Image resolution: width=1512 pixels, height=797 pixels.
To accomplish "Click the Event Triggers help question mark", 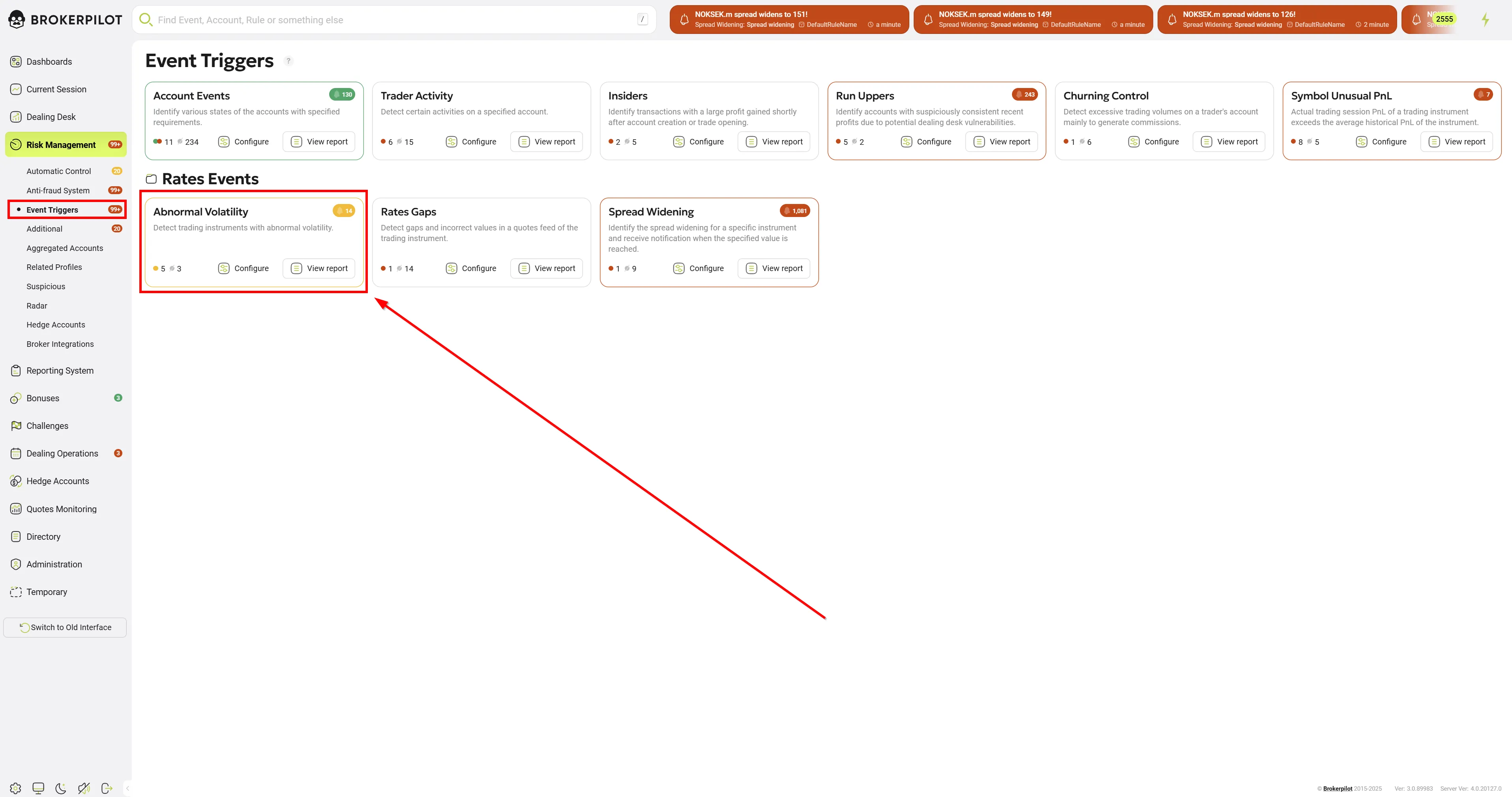I will point(288,61).
